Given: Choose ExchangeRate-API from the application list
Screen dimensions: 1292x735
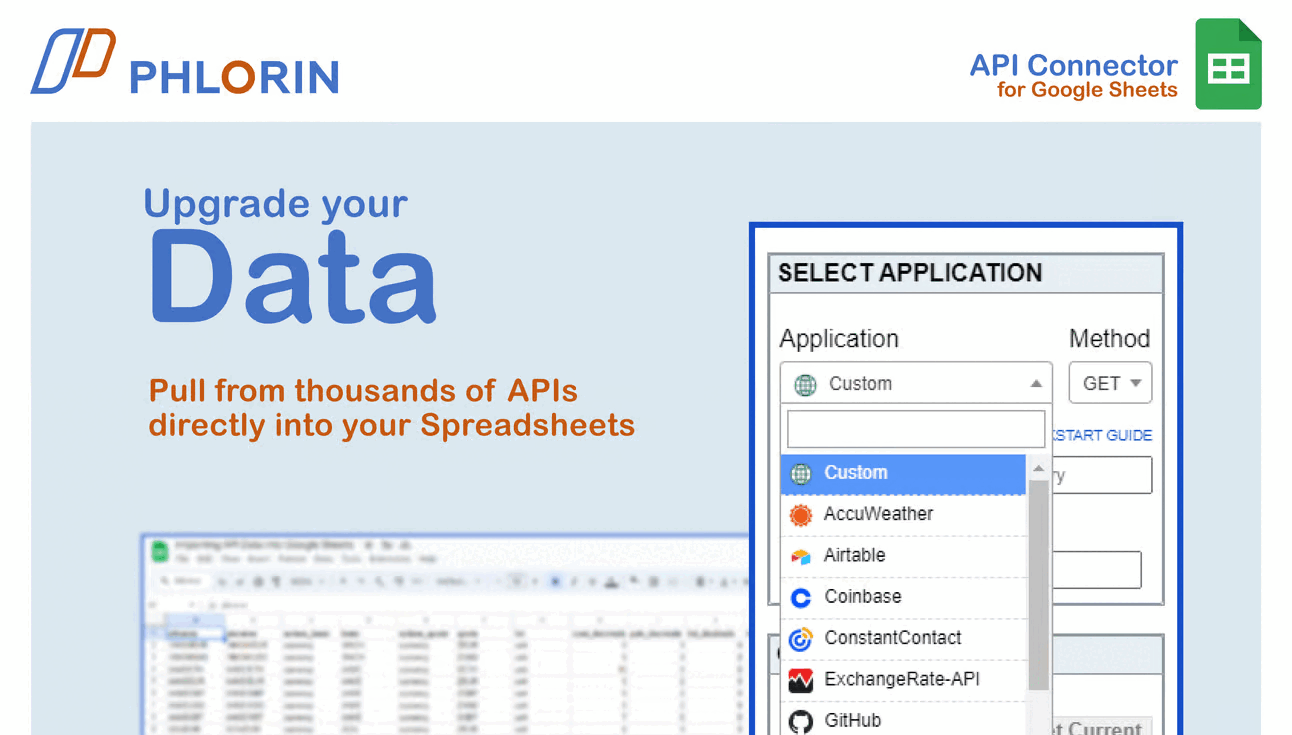Looking at the screenshot, I should point(903,680).
